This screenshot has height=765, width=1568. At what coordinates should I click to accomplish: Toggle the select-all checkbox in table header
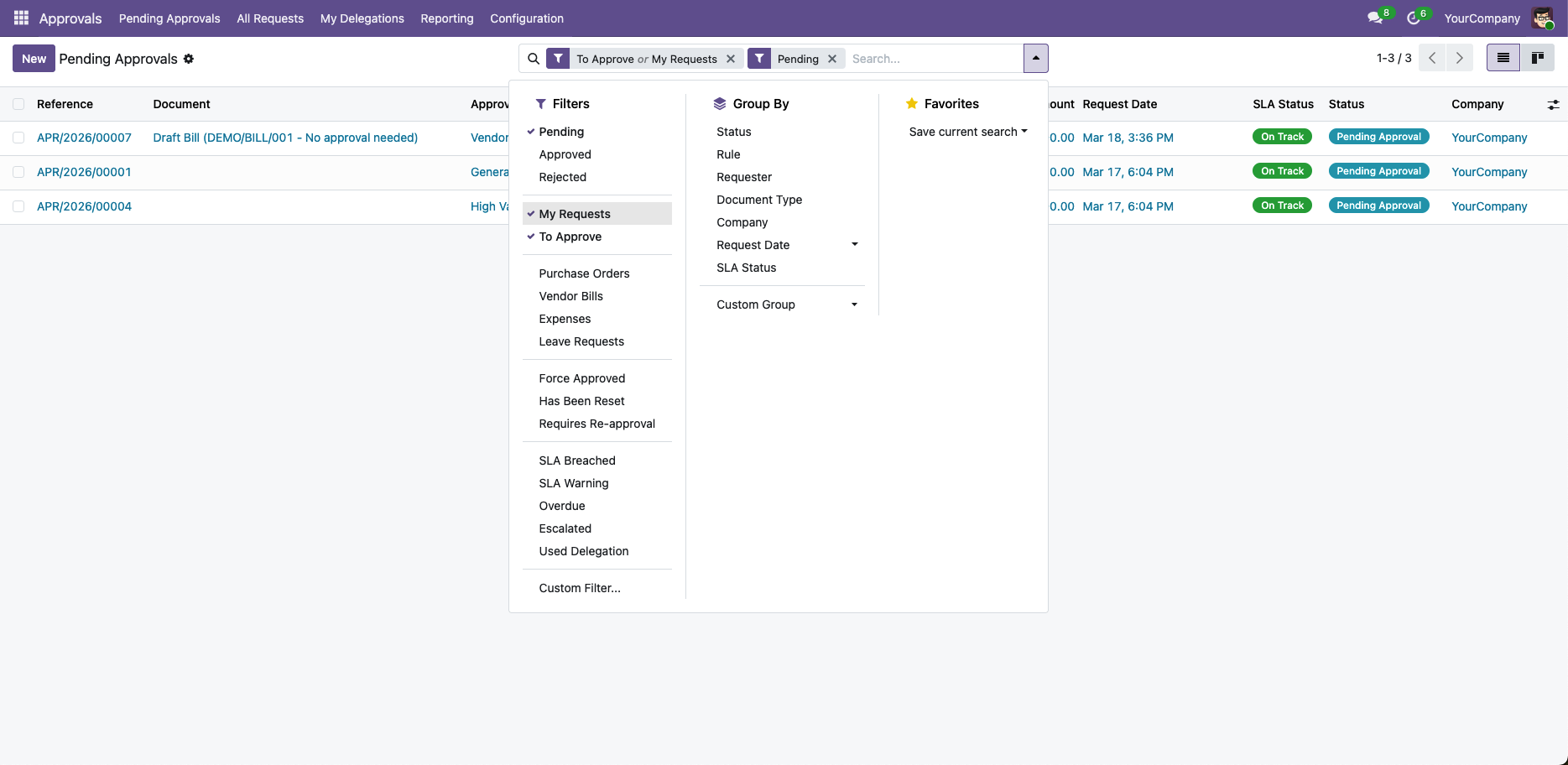click(18, 103)
